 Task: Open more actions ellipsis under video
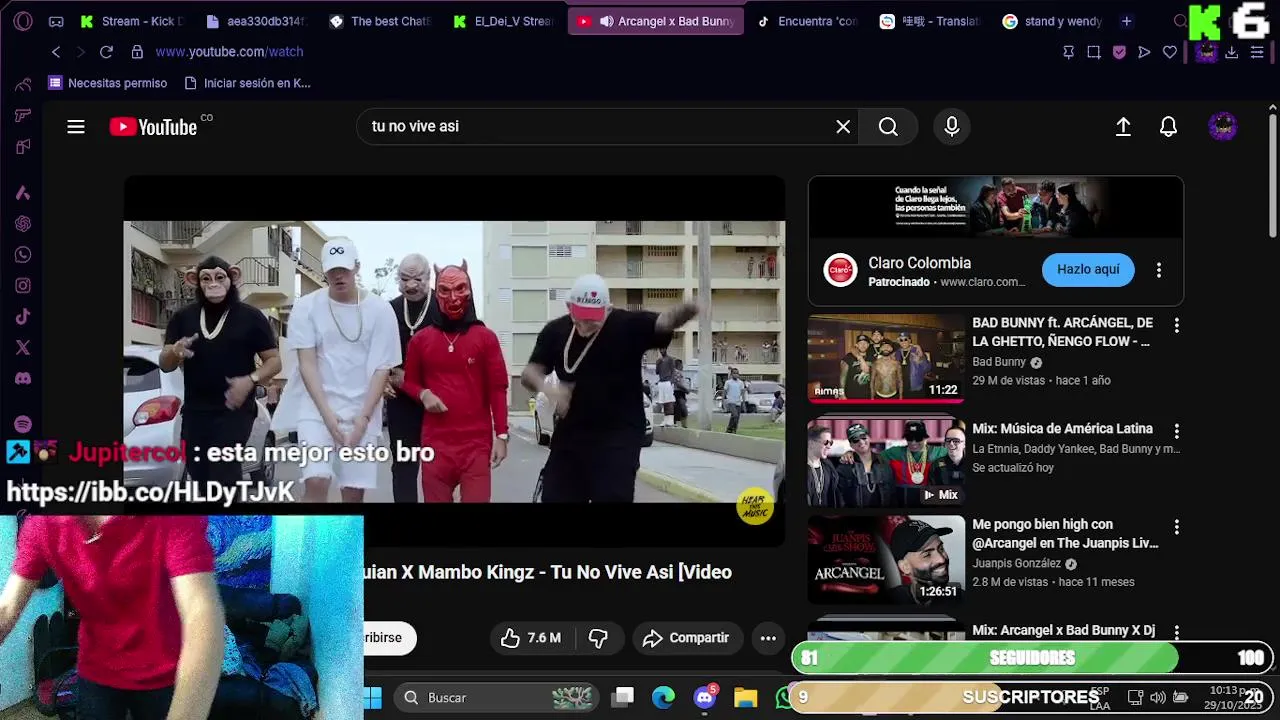[768, 638]
